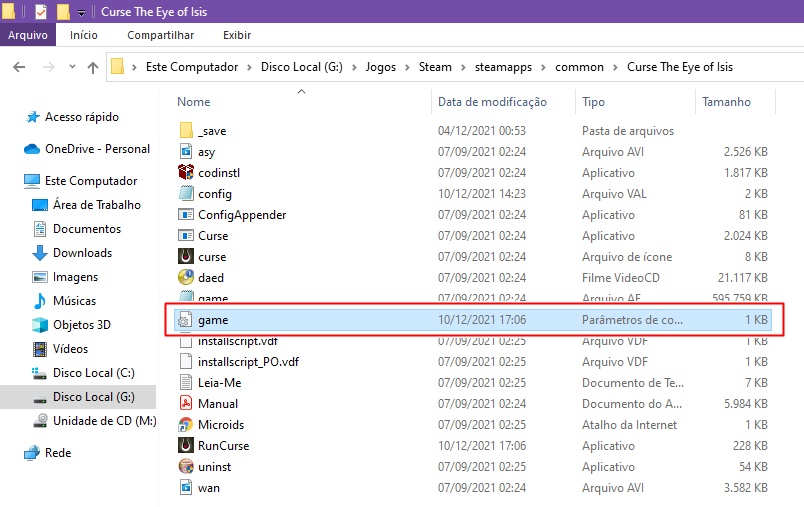This screenshot has height=507, width=804.
Task: Open the Arquivo menu
Action: [28, 35]
